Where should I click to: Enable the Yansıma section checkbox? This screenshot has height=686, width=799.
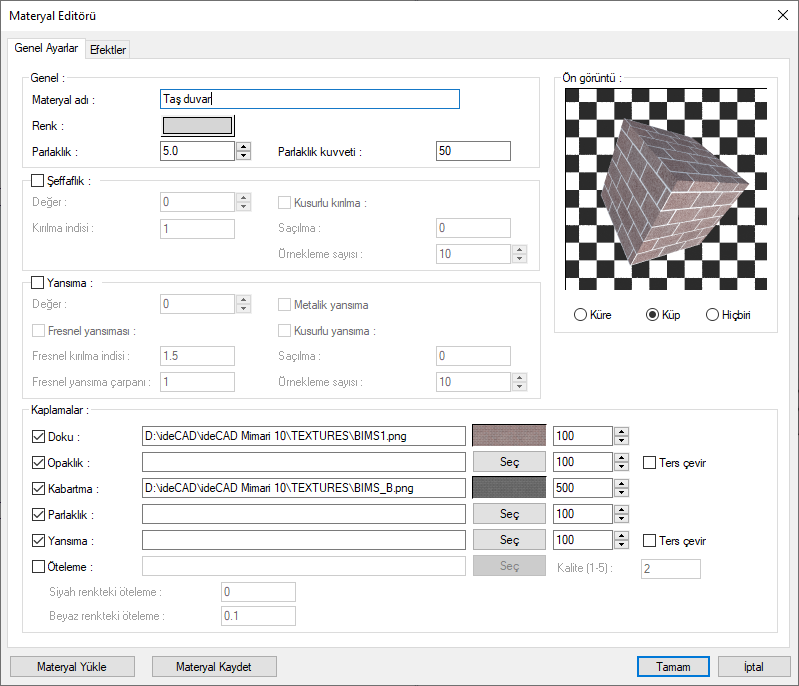pyautogui.click(x=39, y=283)
